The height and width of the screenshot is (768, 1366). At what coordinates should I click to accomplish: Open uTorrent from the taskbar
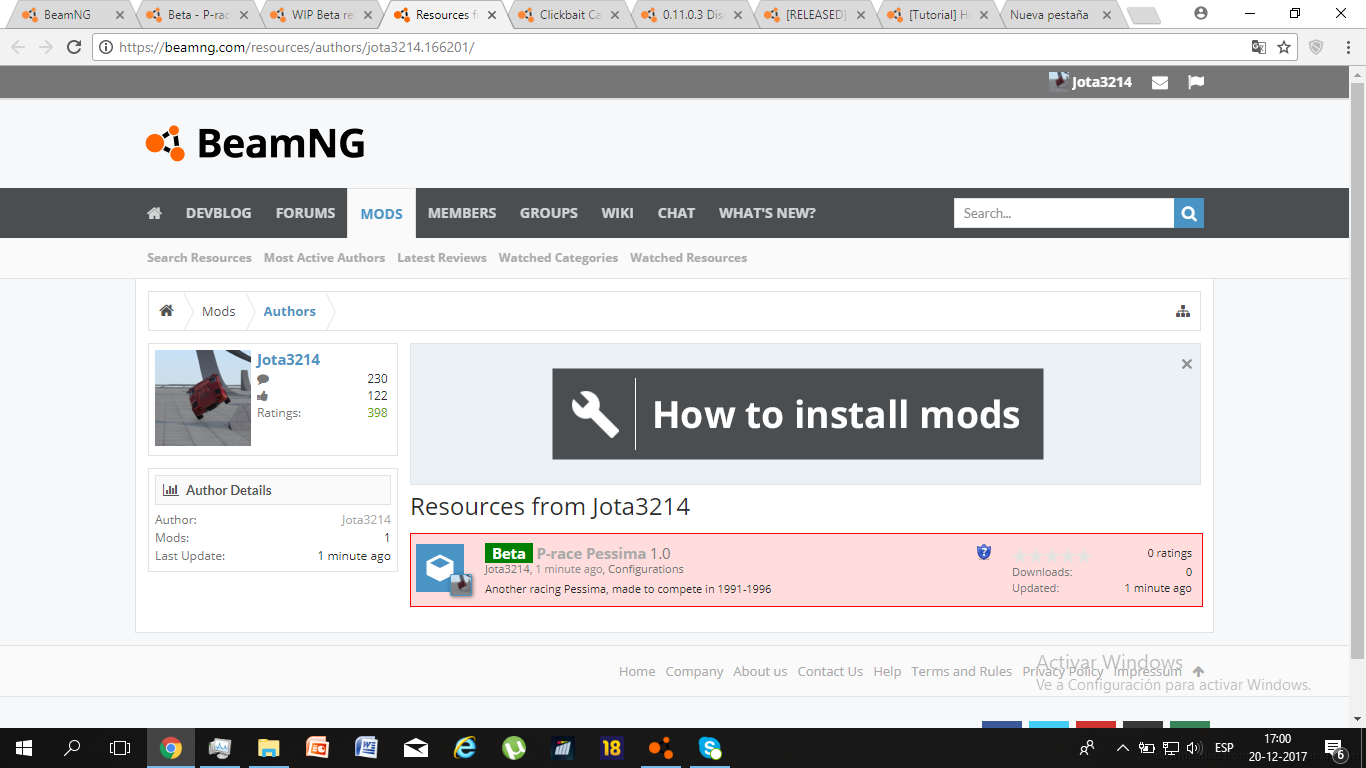(514, 748)
